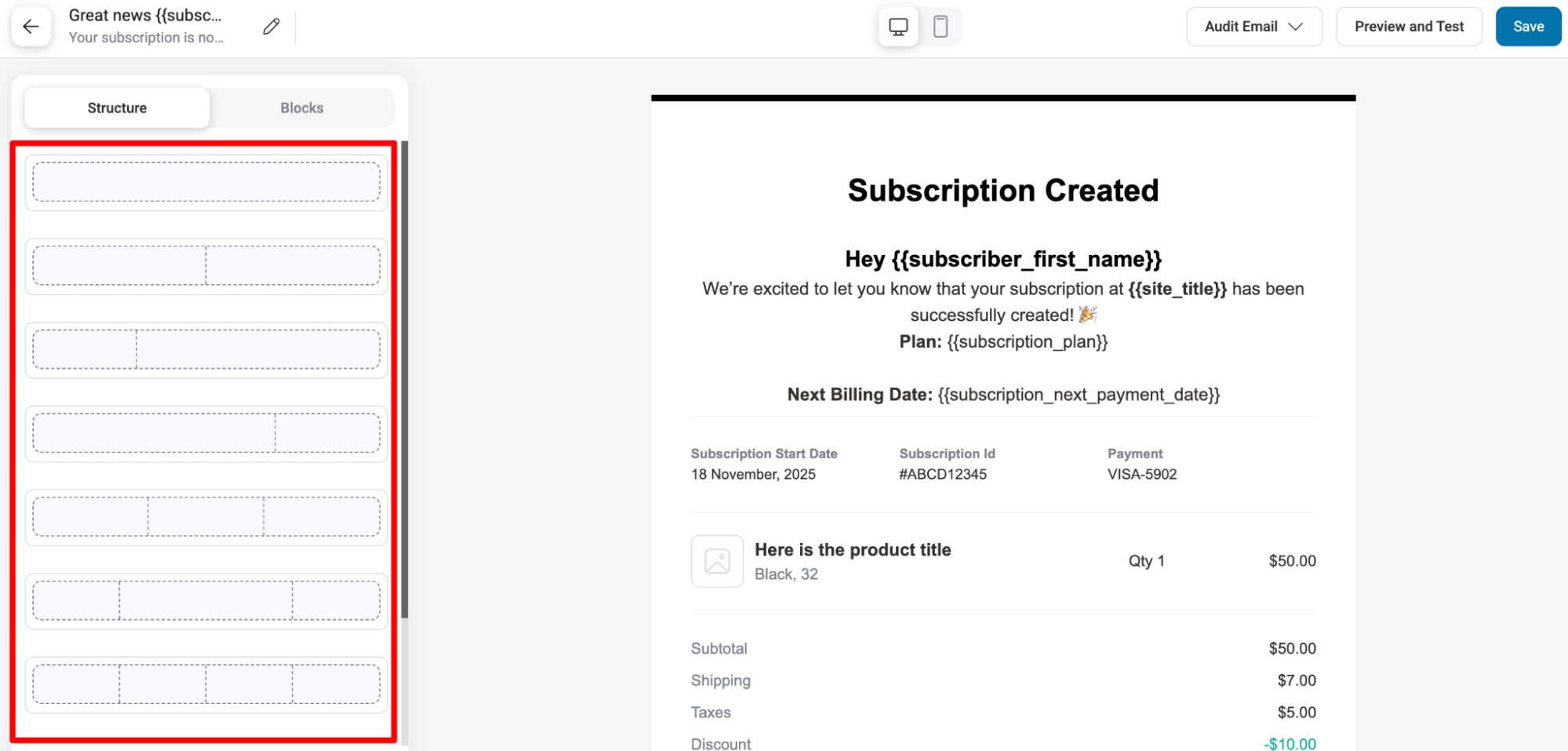Choose the four-column structure layout
Viewport: 1568px width, 751px height.
[x=206, y=684]
